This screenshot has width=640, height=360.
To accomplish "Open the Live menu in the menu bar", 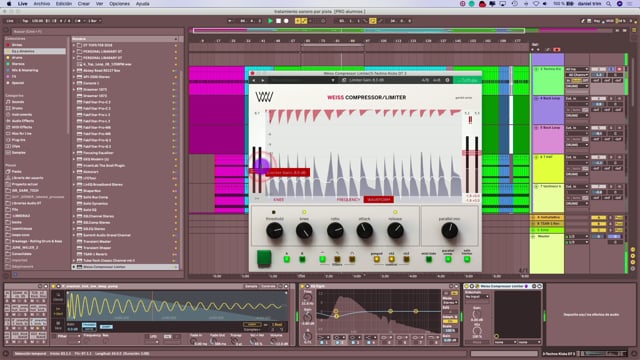I will click(22, 4).
